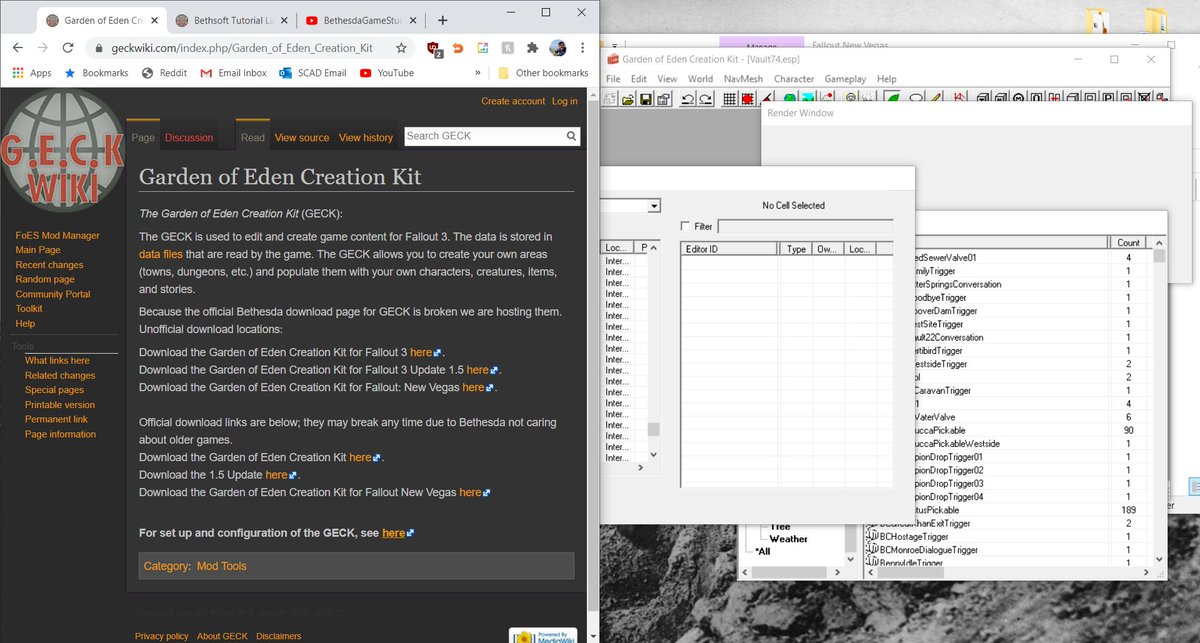The image size is (1200, 643).
Task: Click FoES Mod Manager sidebar link
Action: pos(57,236)
